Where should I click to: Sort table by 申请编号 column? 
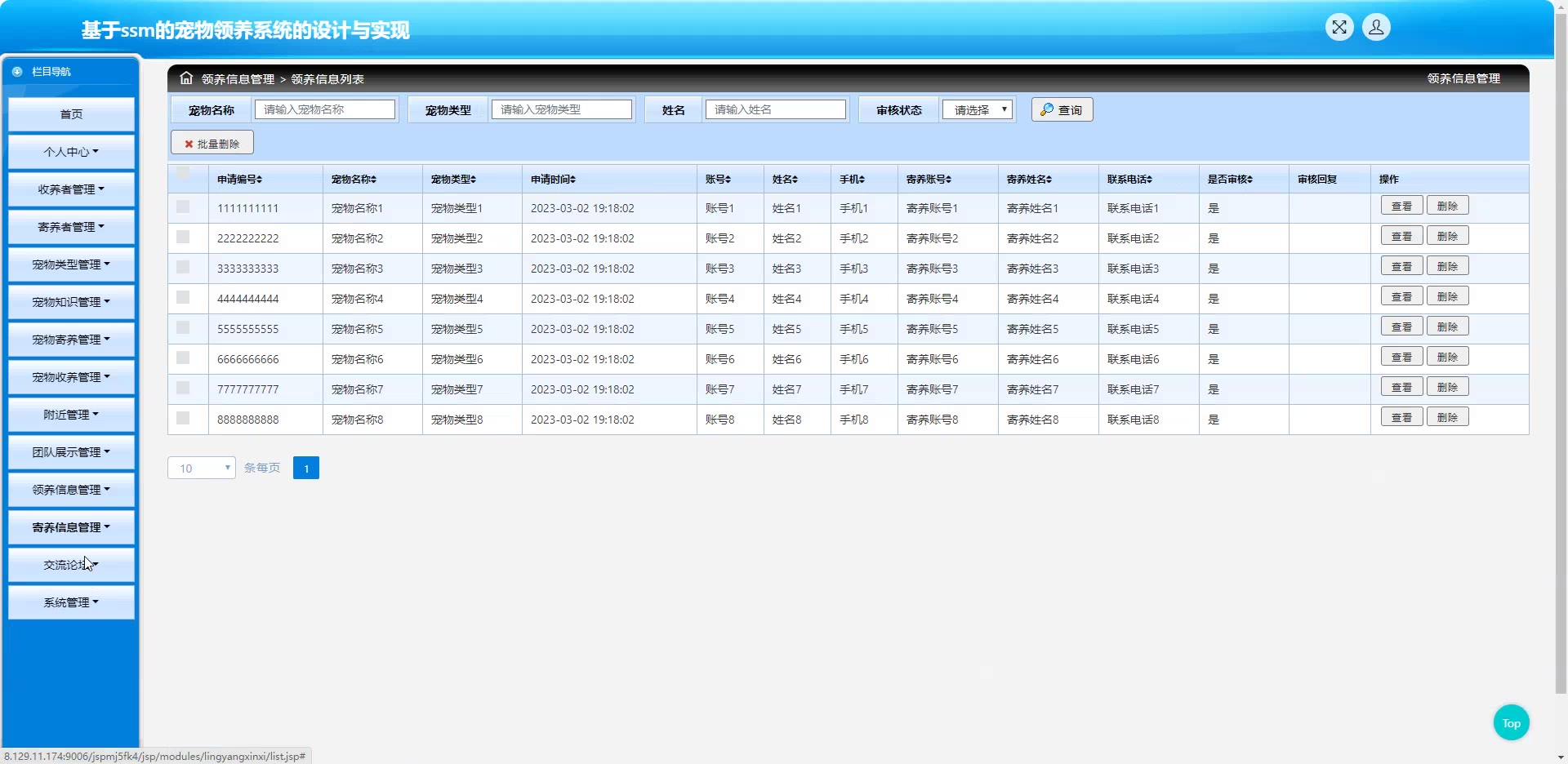click(x=239, y=180)
